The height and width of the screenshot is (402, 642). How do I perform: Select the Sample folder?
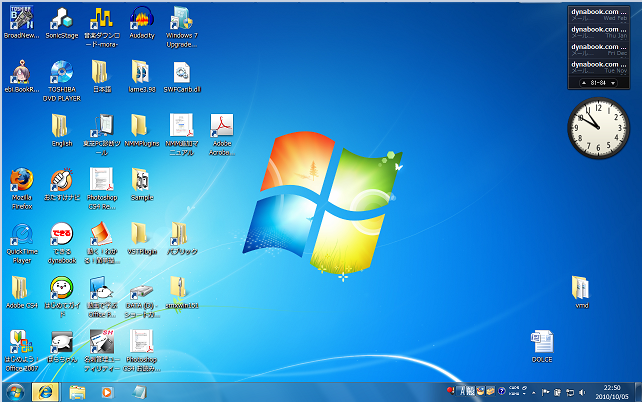point(142,185)
